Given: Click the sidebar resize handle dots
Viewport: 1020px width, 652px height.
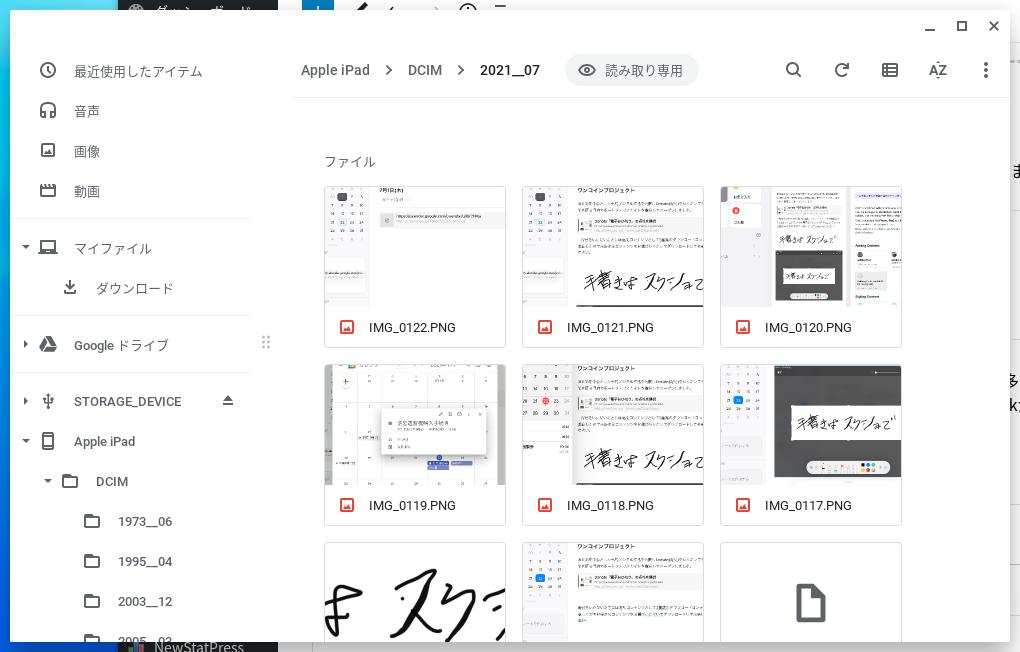Looking at the screenshot, I should (266, 342).
